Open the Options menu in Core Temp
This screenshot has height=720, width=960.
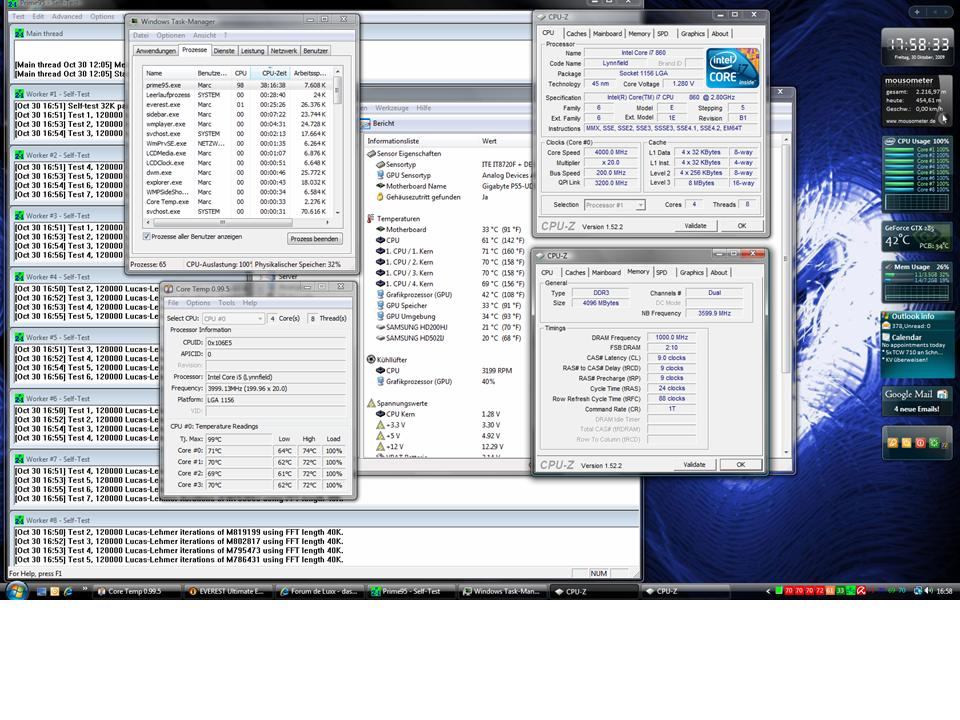198,302
